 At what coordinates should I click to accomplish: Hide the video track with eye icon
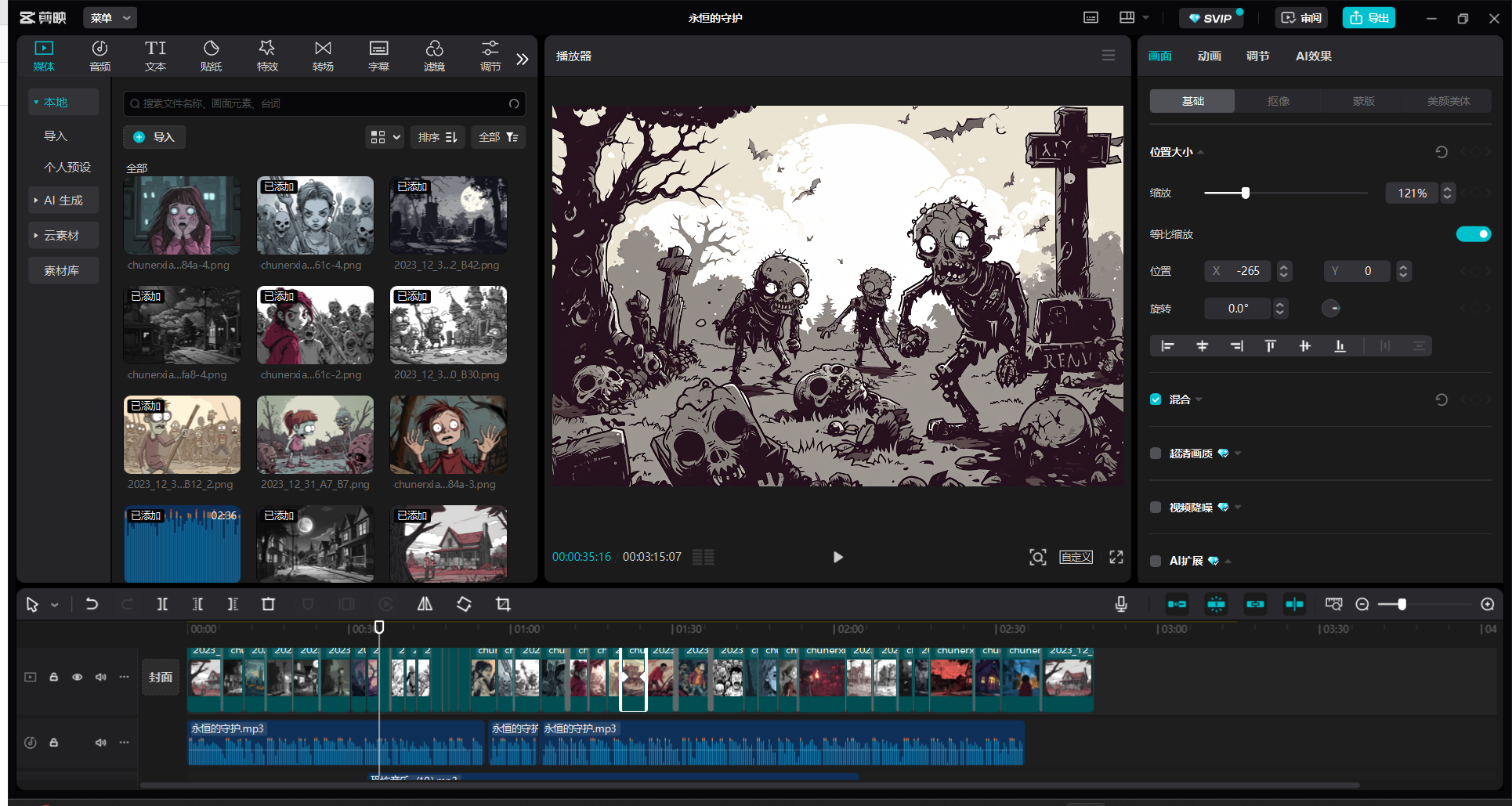tap(78, 677)
